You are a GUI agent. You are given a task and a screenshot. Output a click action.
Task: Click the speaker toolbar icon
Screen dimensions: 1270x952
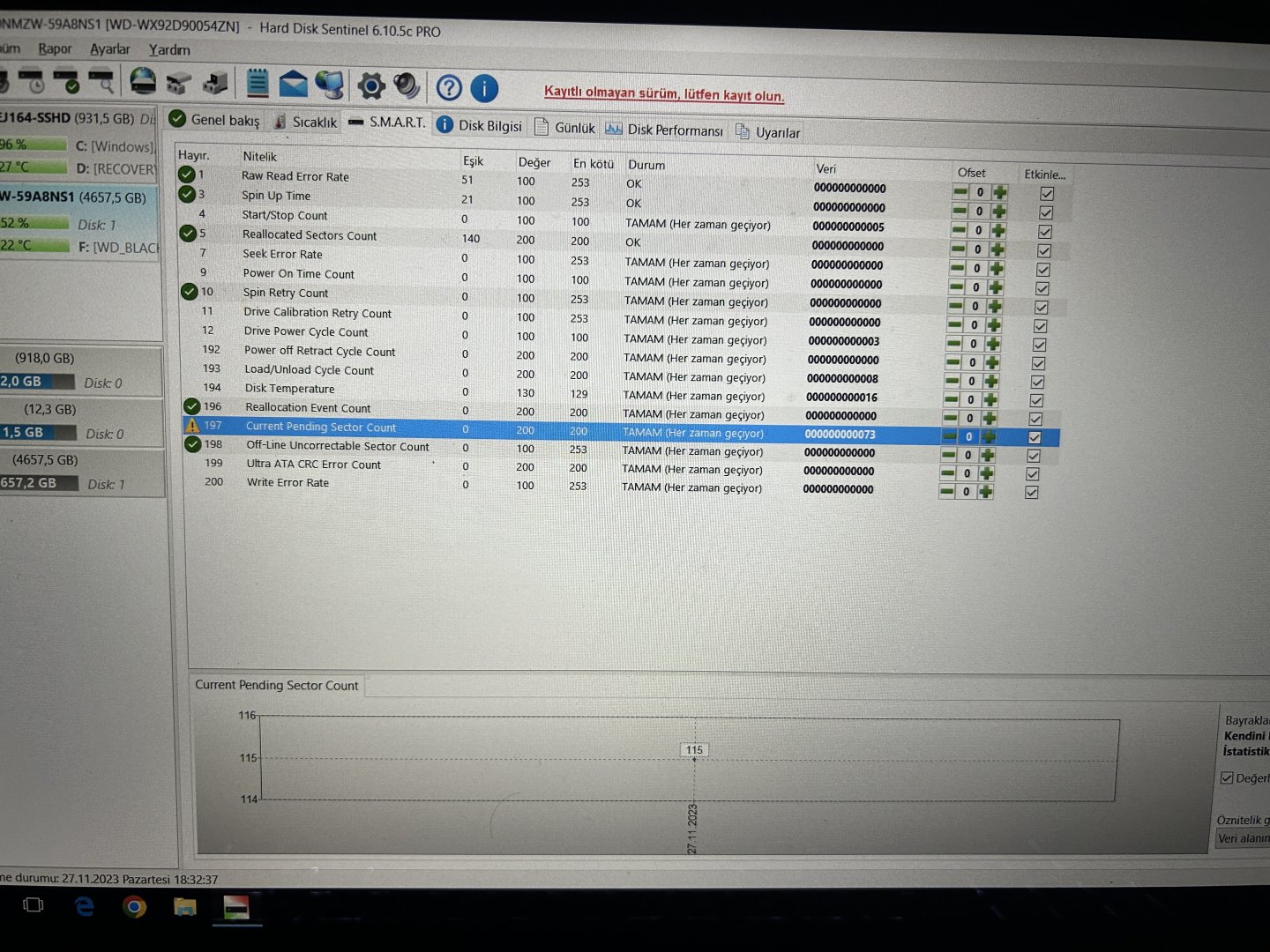click(x=407, y=86)
